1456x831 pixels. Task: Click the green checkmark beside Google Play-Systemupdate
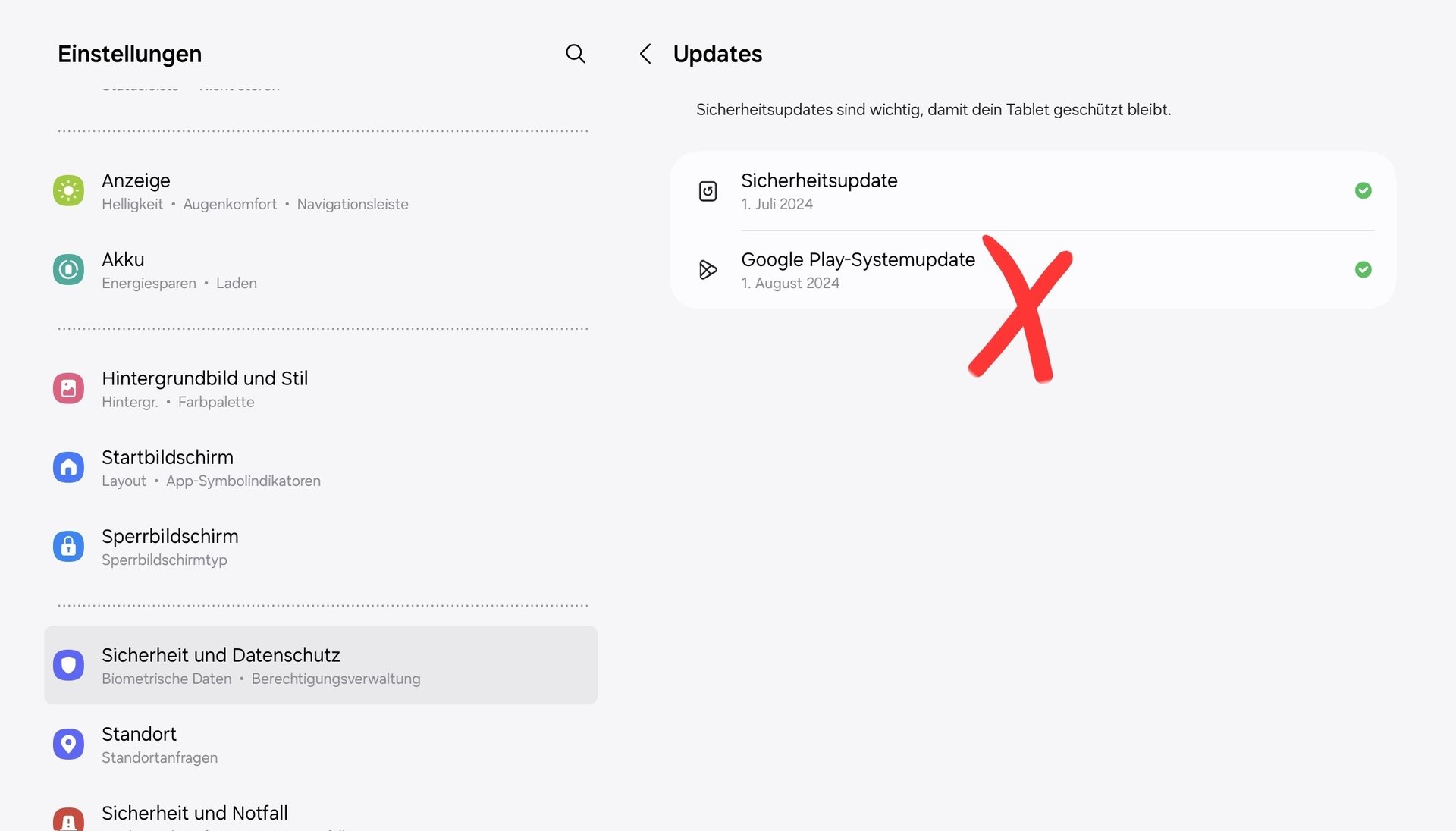click(1363, 269)
